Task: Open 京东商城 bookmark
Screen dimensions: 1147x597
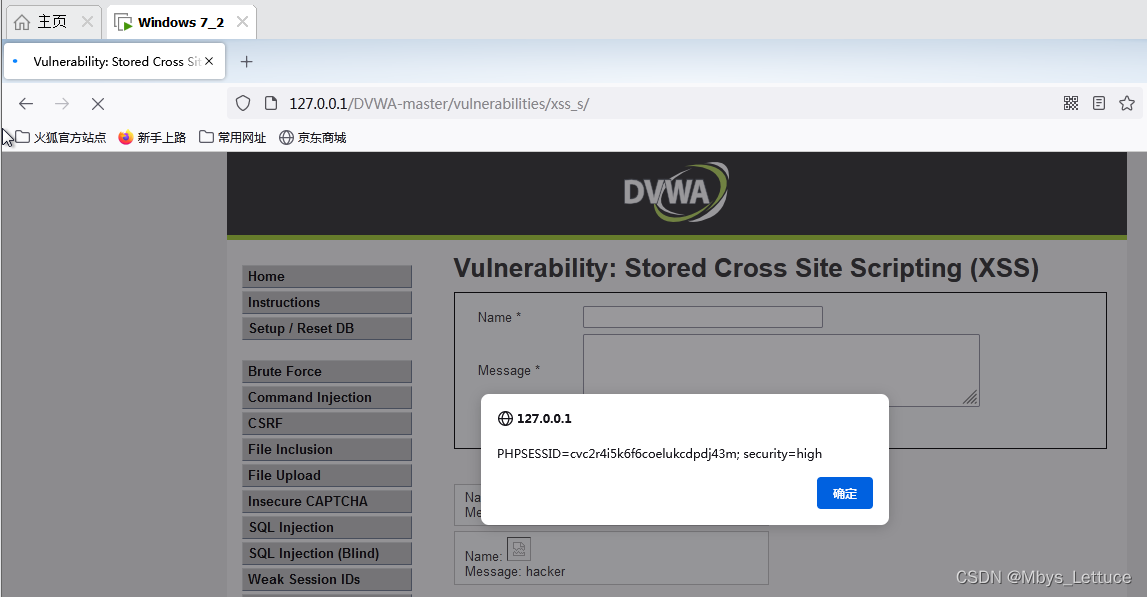Action: (x=312, y=138)
